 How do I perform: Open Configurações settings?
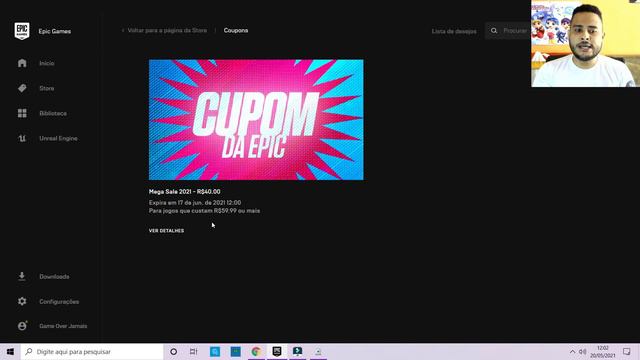point(59,301)
